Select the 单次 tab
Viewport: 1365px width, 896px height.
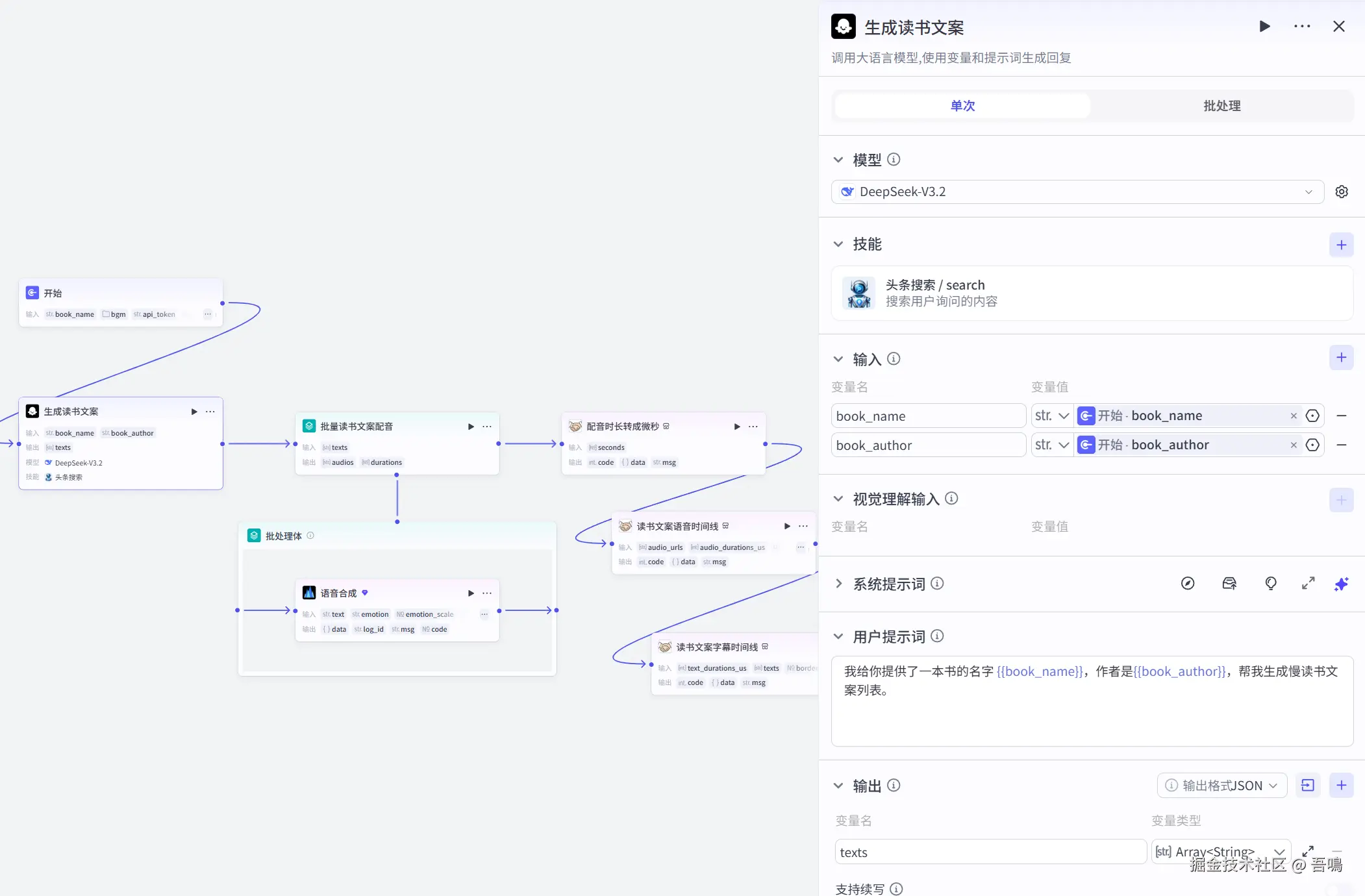962,106
